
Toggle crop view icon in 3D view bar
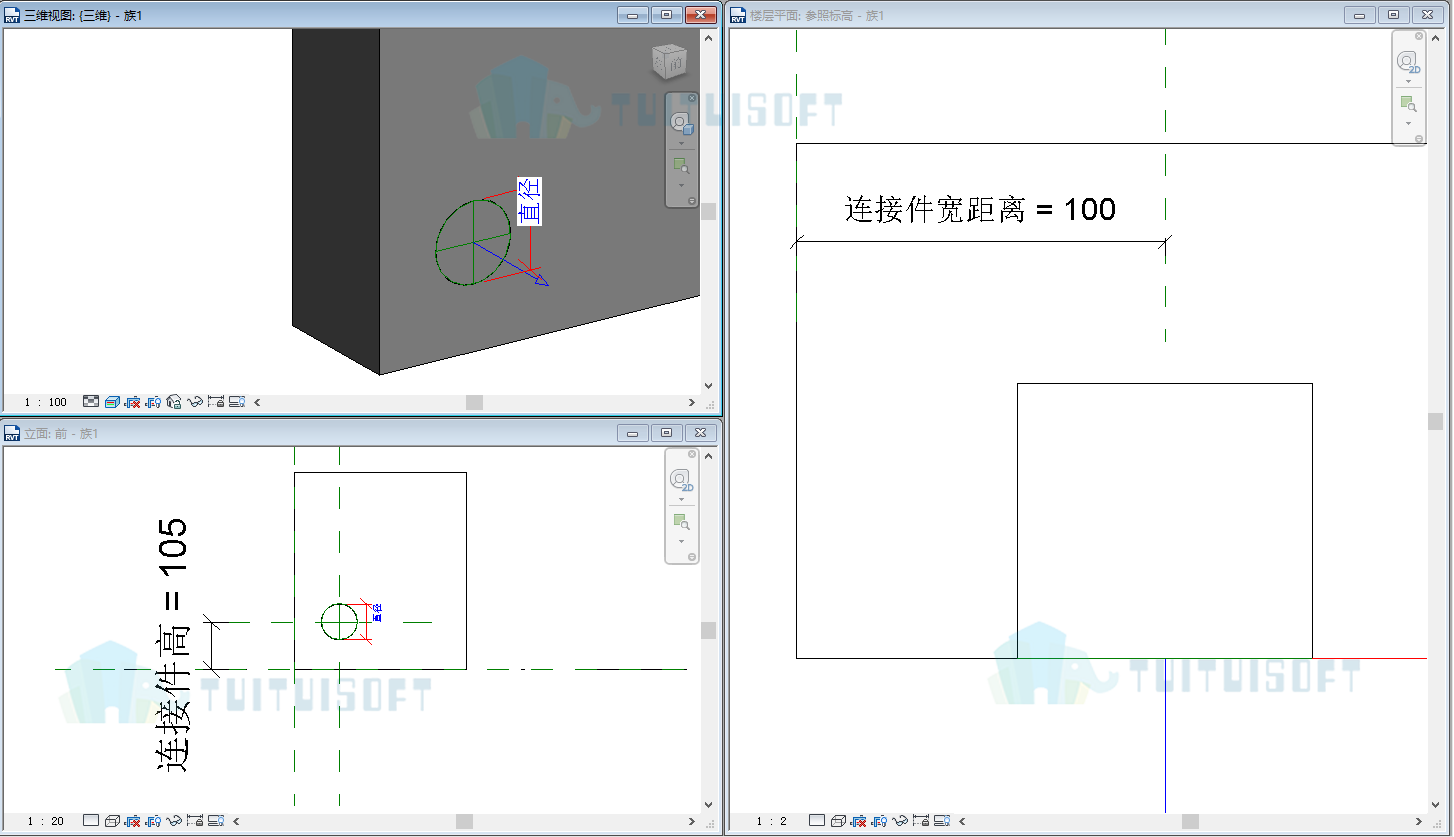pos(132,402)
